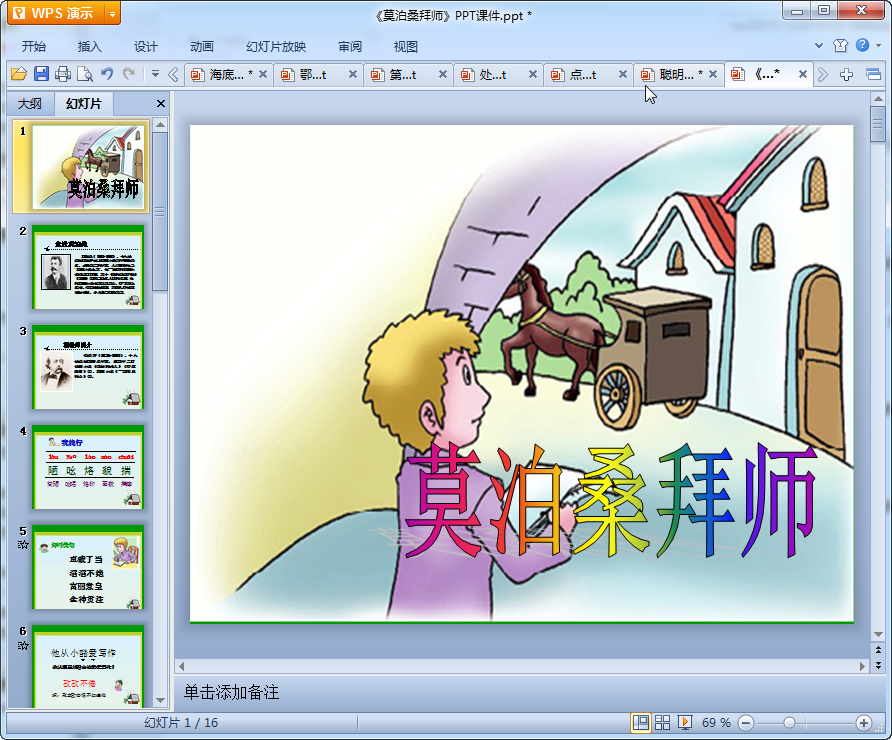Open file with the folder icon
Screen dimensions: 892x740
(x=19, y=74)
